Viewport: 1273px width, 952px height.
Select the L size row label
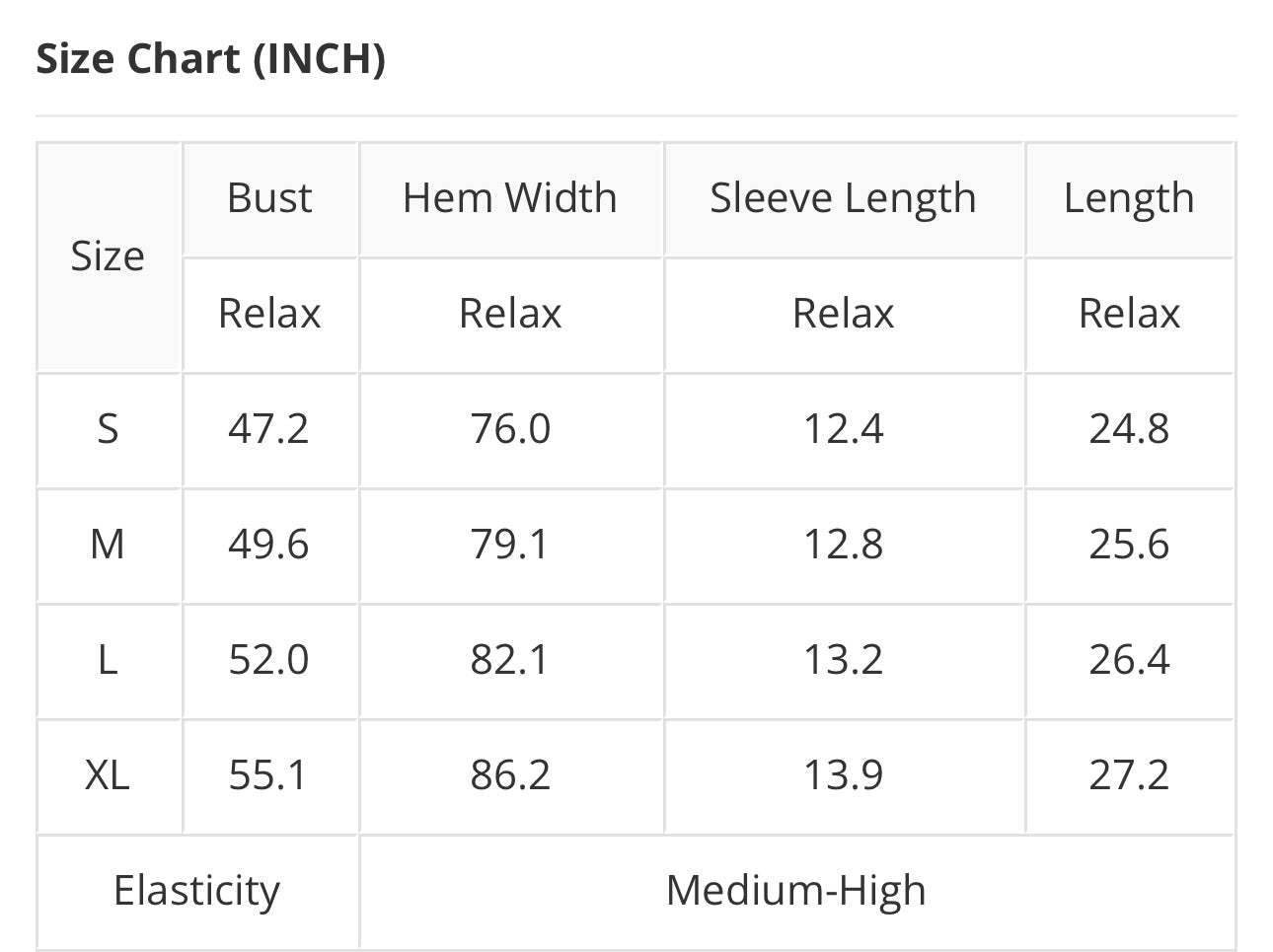pyautogui.click(x=109, y=660)
